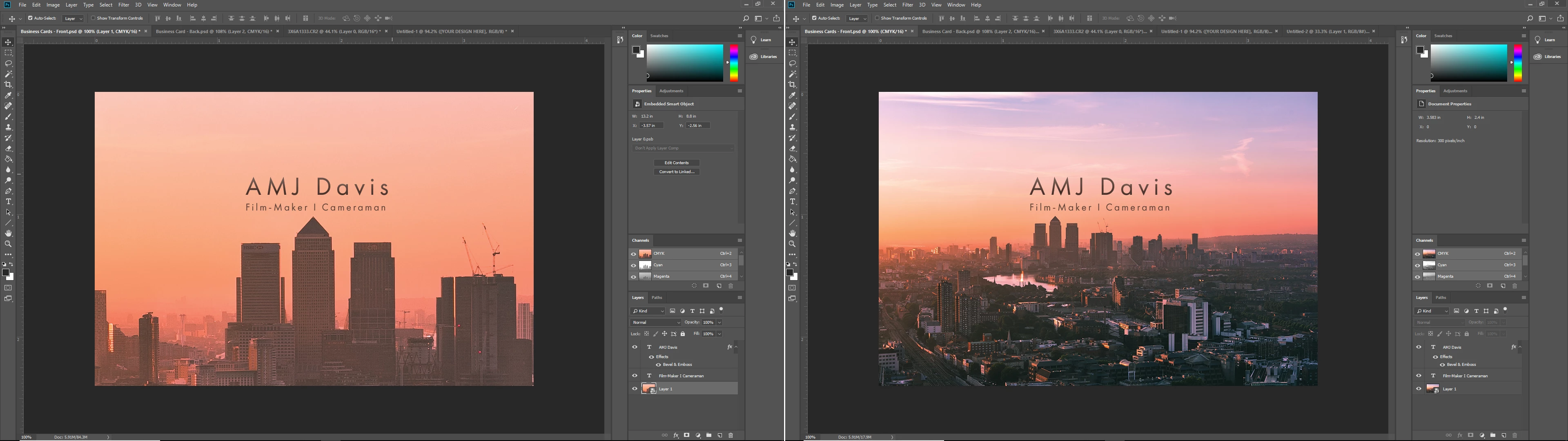Open Normal blend mode dropdown in left Layers panel
This screenshot has width=1568, height=441.
click(656, 322)
